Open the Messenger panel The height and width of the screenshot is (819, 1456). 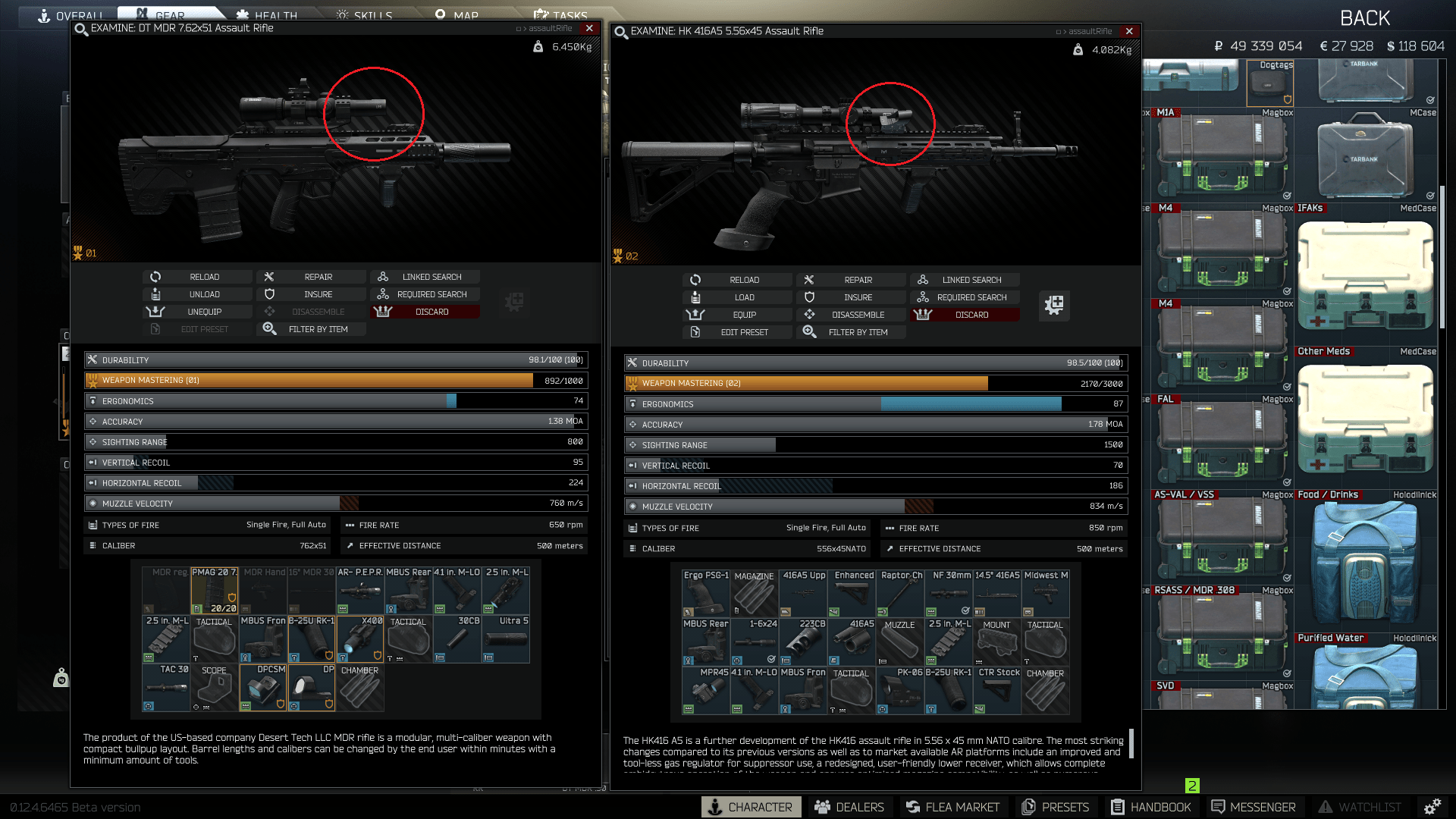1253,807
